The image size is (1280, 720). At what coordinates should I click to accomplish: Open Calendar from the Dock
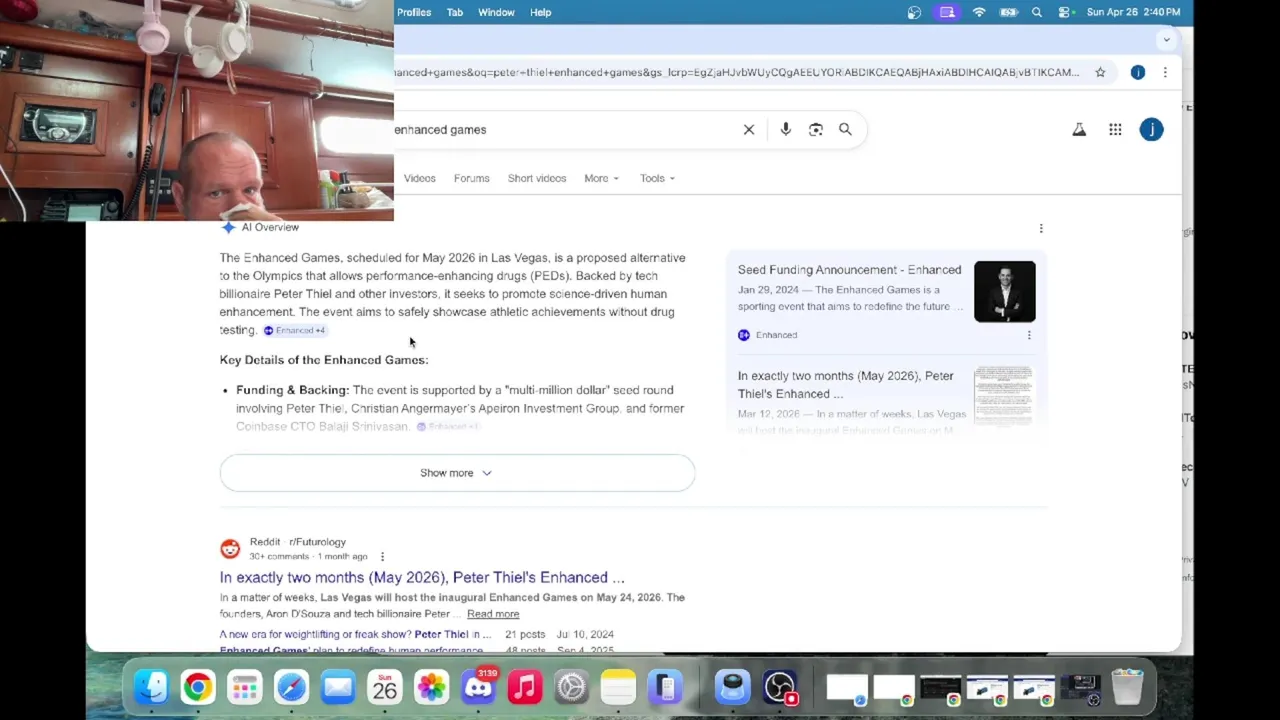pyautogui.click(x=385, y=687)
